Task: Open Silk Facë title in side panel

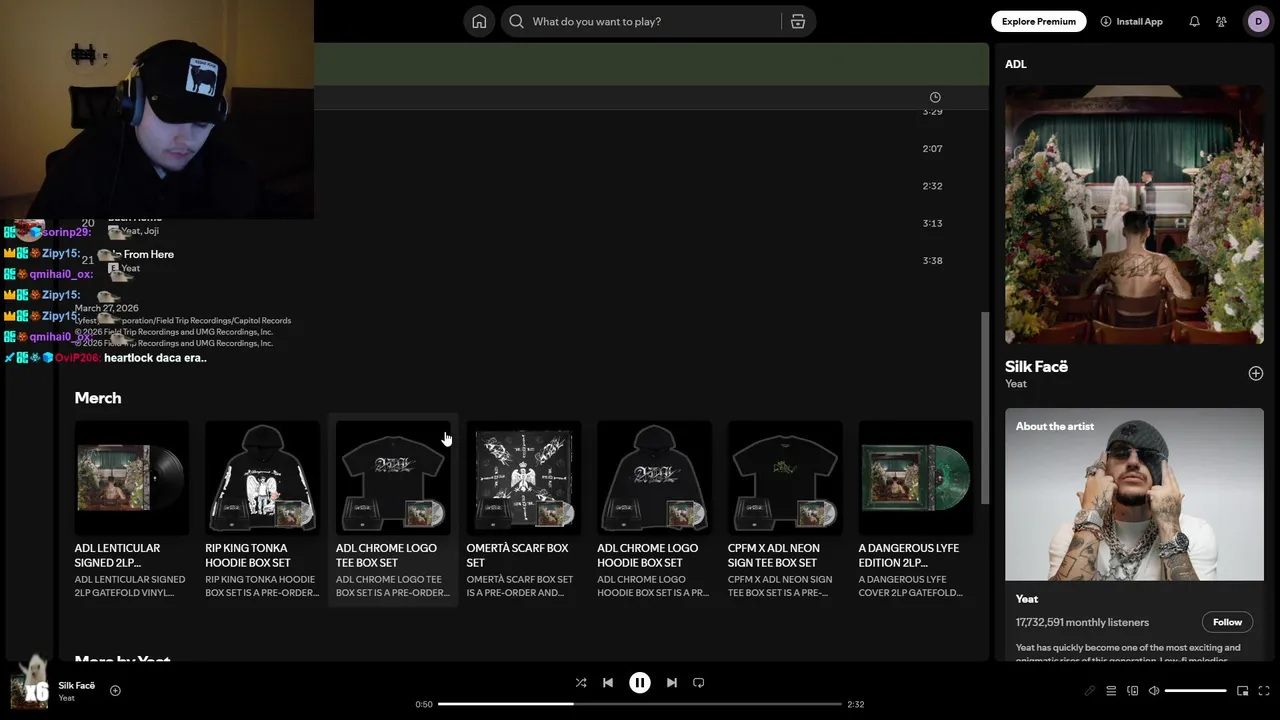Action: click(x=1037, y=367)
